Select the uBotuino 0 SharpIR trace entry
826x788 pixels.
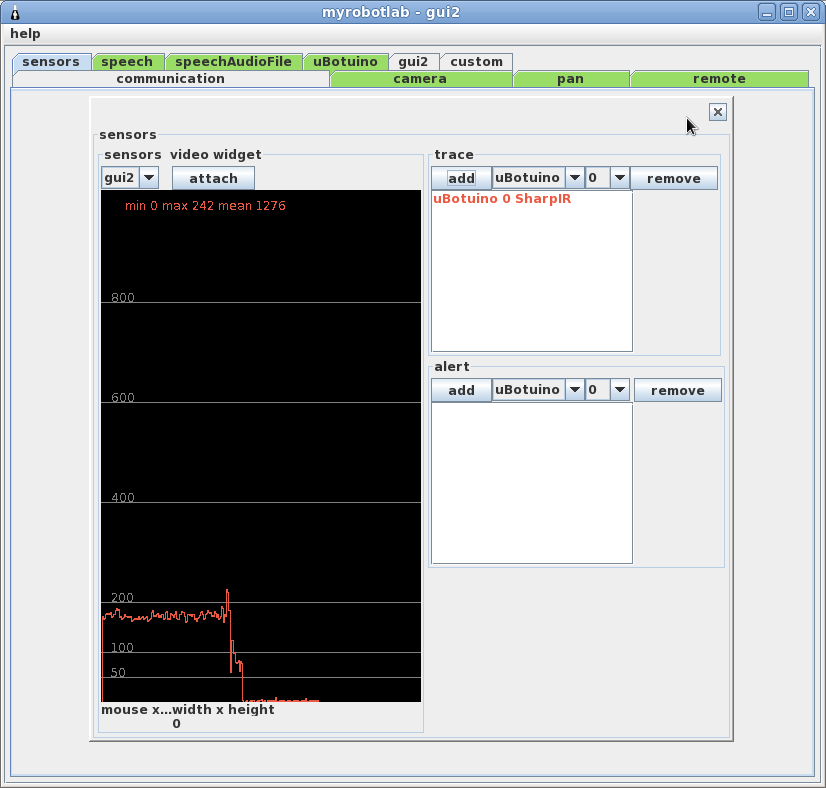click(502, 199)
